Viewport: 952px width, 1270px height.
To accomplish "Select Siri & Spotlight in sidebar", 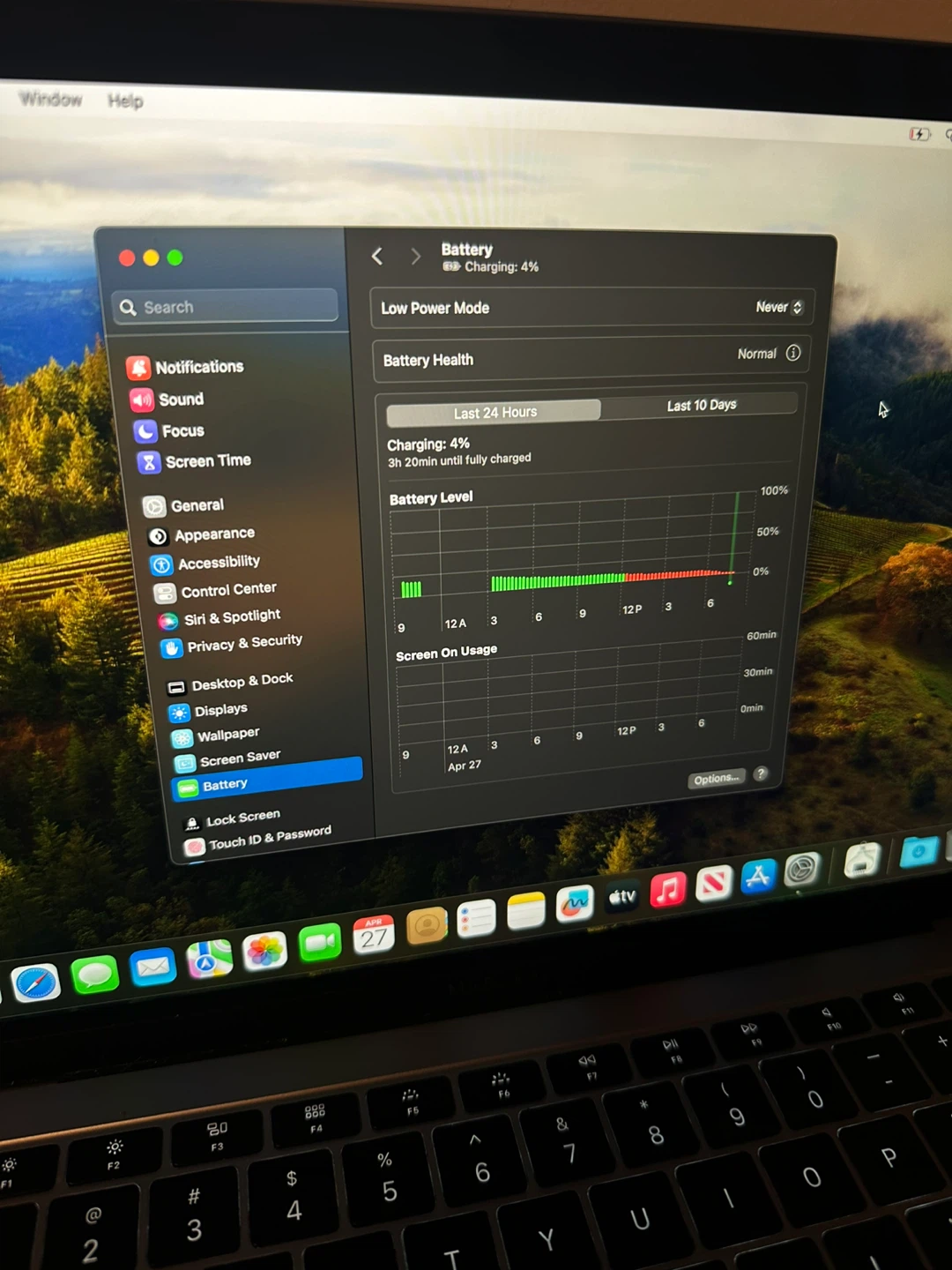I will coord(219,617).
